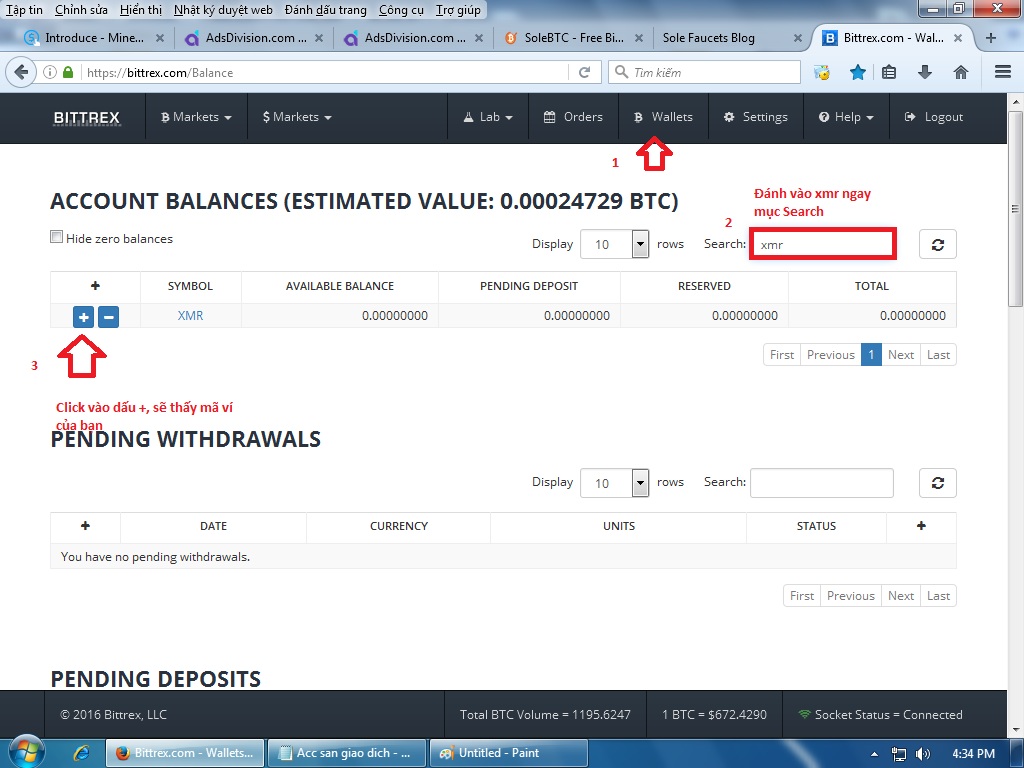1024x768 pixels.
Task: Click the blue minus withdraw button for XMR
Action: [108, 317]
